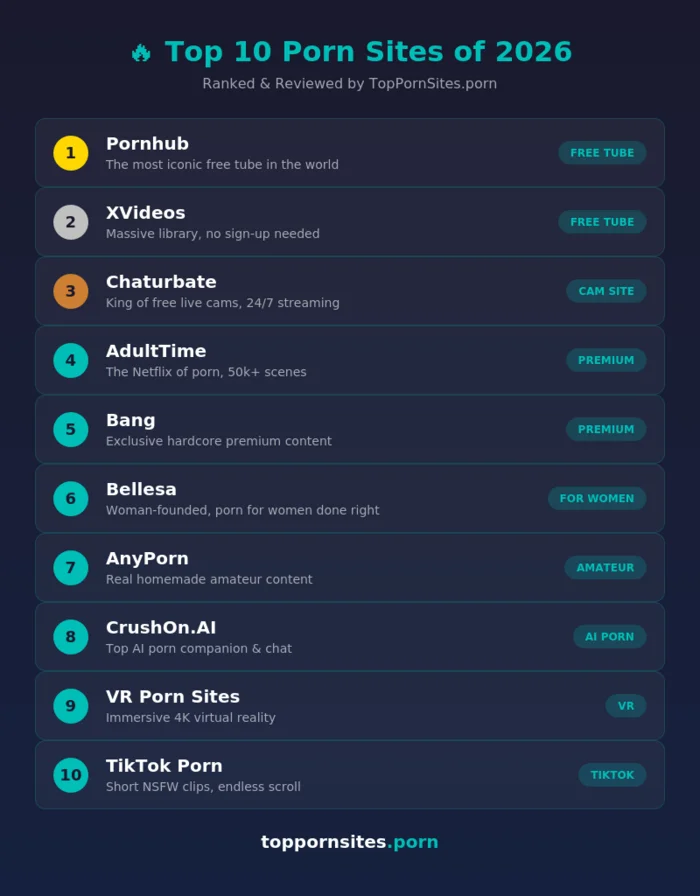Screen dimensions: 700x896
Task: Click the silver number 2 rank badge
Action: click(71, 222)
